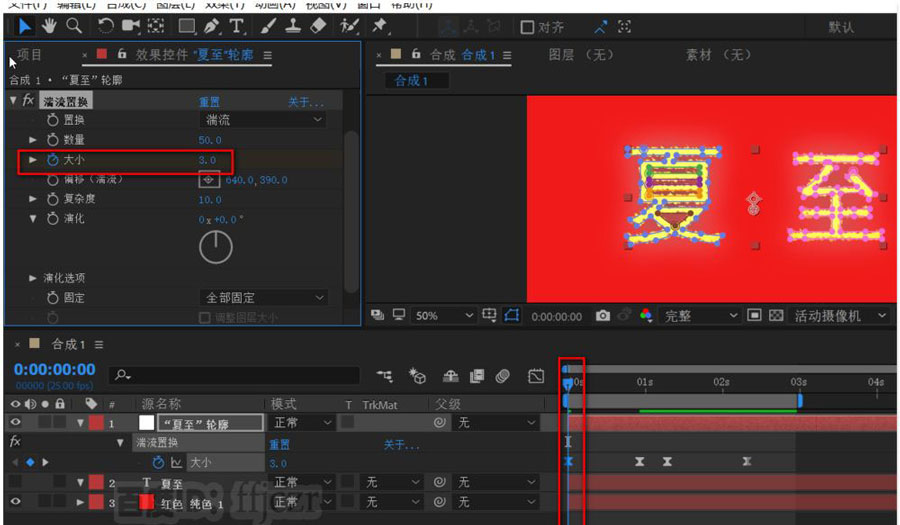Expand the 演化选项 group
Image resolution: width=900 pixels, height=525 pixels.
pos(33,278)
